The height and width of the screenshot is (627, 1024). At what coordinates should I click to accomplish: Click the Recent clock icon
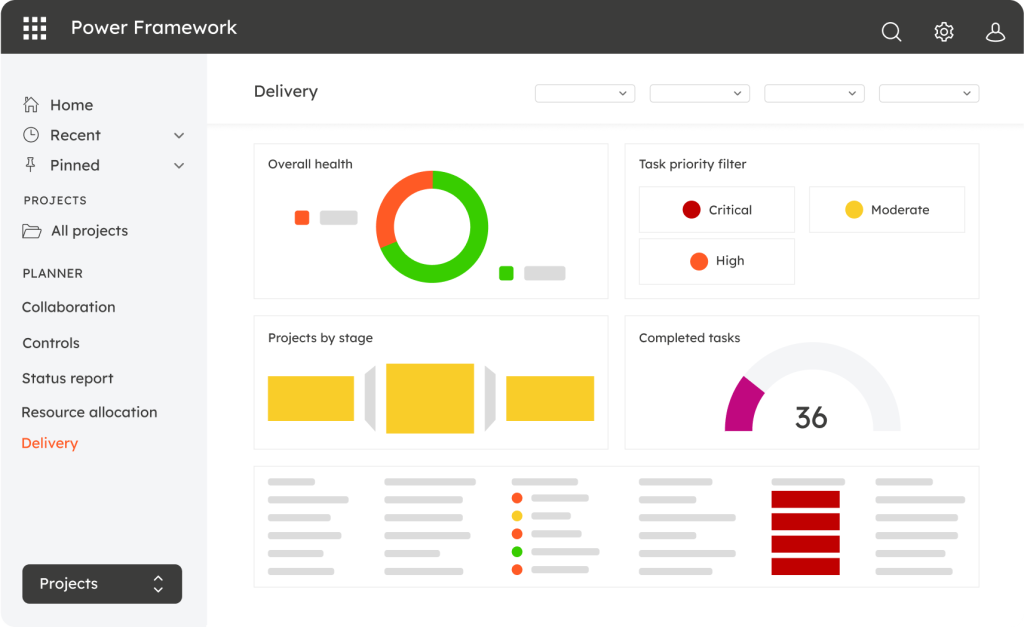(x=31, y=135)
